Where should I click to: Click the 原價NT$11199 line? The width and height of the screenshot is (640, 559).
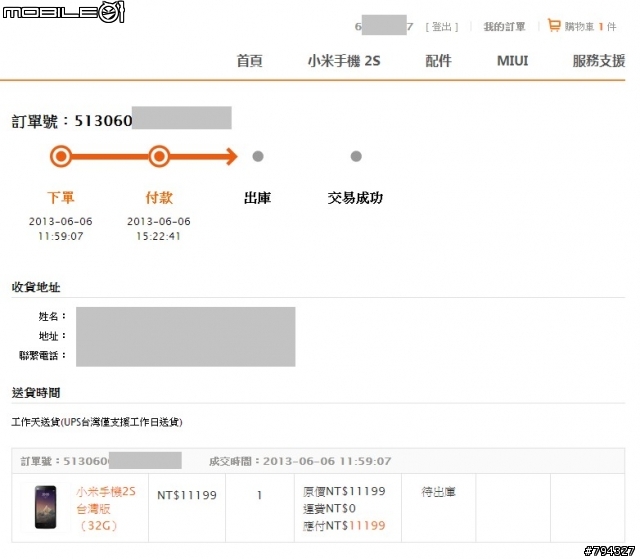click(344, 491)
